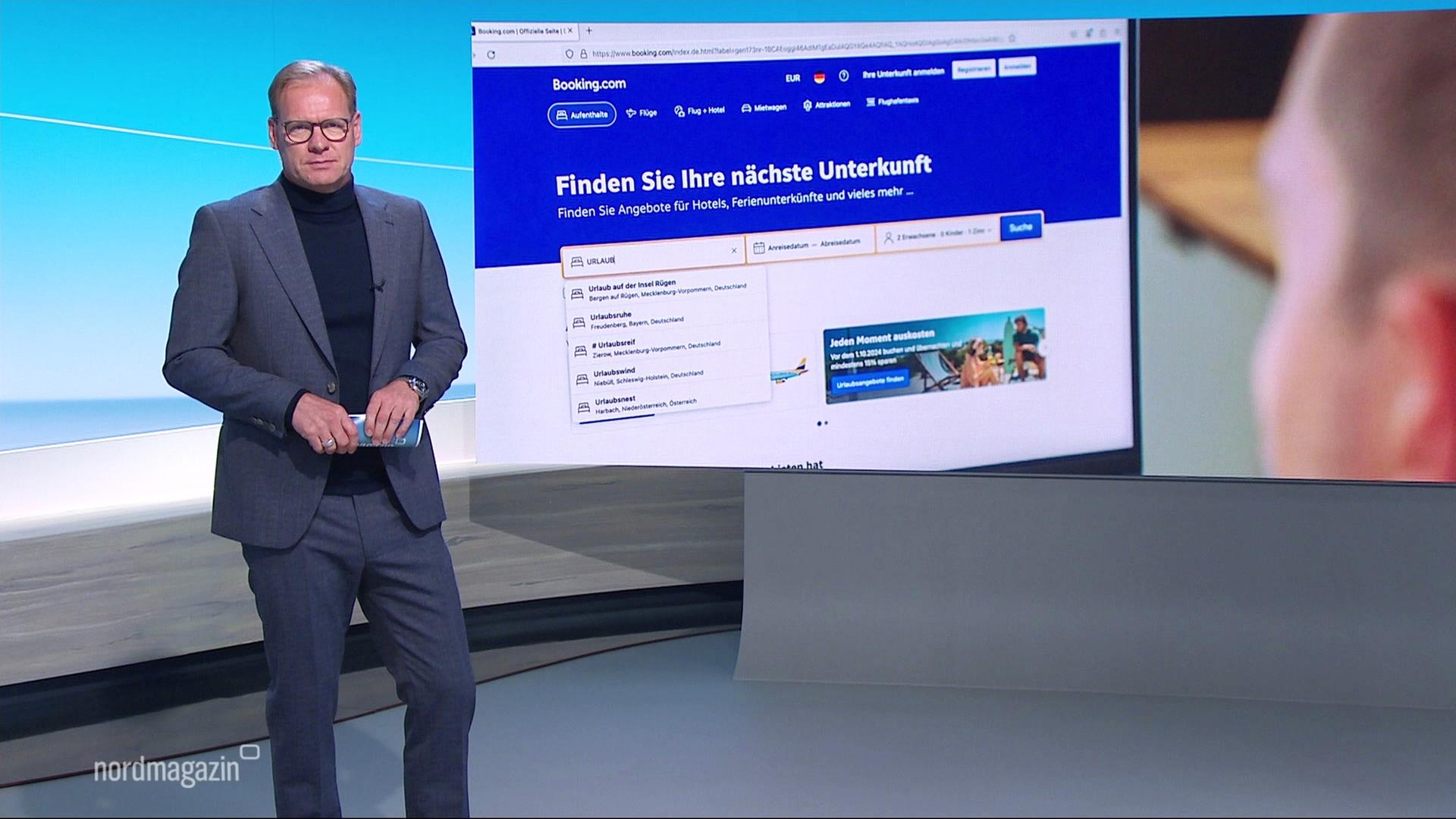Viewport: 1456px width, 819px height.
Task: Click the person icon in guests field
Action: point(888,238)
